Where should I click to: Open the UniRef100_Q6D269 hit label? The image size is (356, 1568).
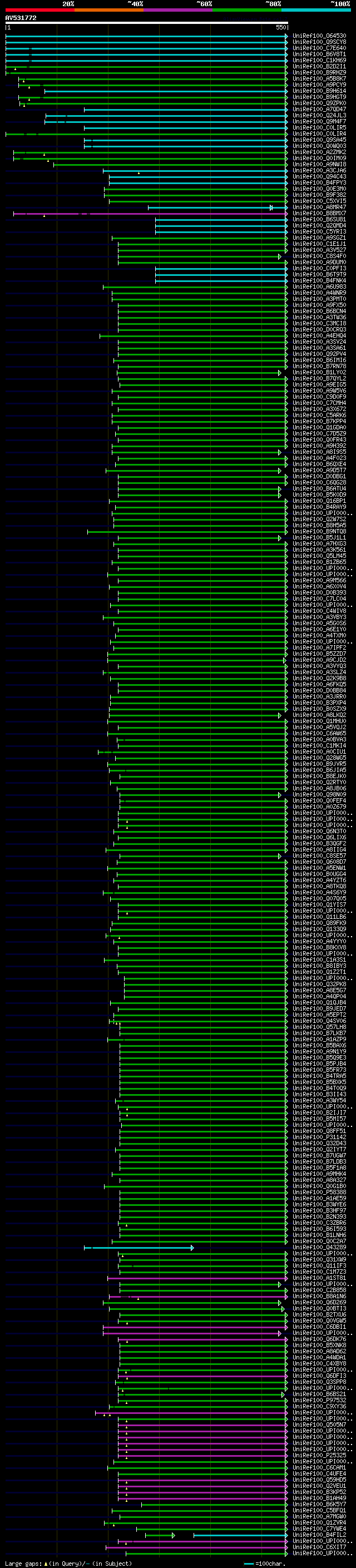319,1302
